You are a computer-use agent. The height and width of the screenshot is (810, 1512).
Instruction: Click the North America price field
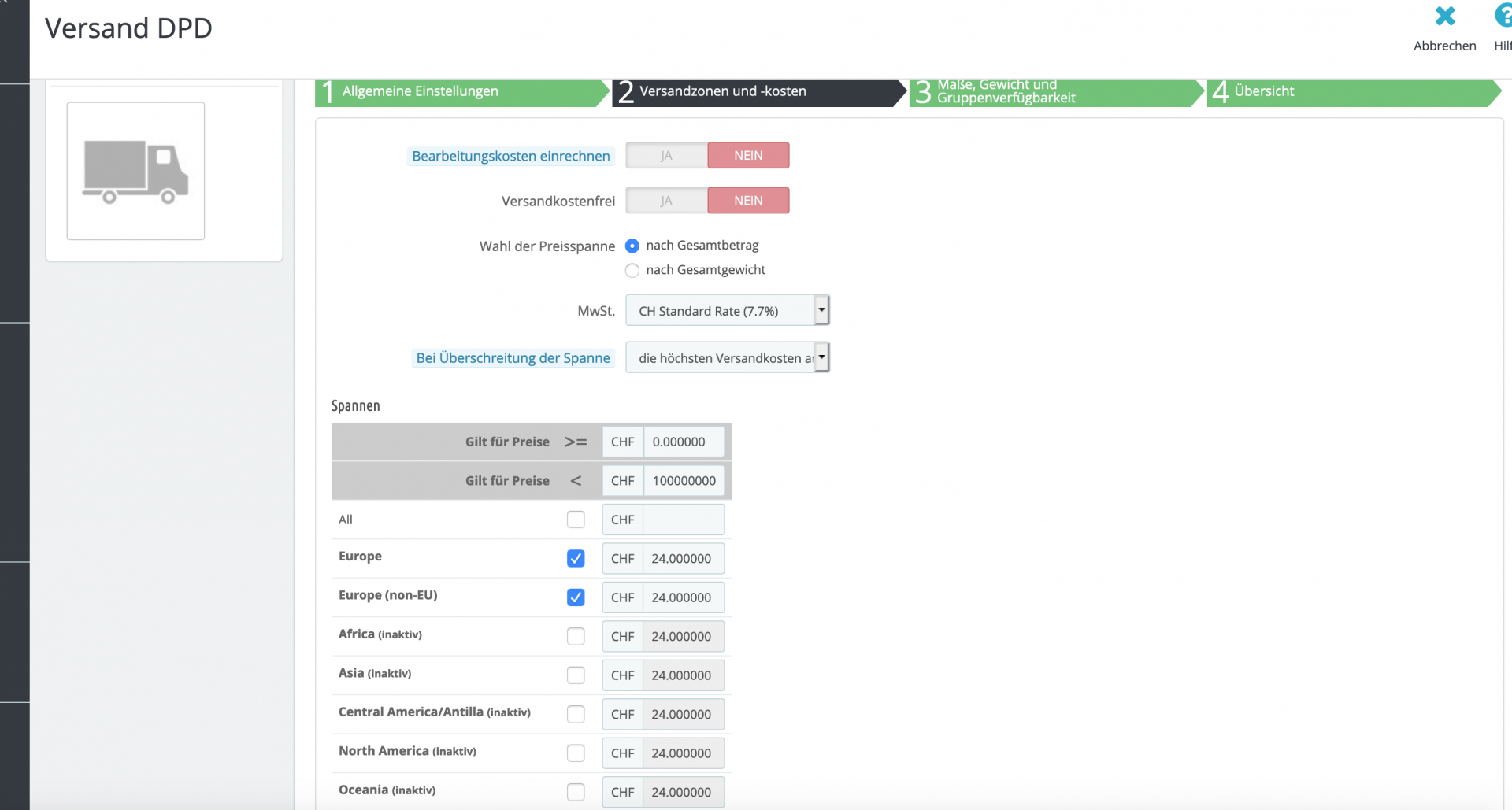pyautogui.click(x=684, y=753)
